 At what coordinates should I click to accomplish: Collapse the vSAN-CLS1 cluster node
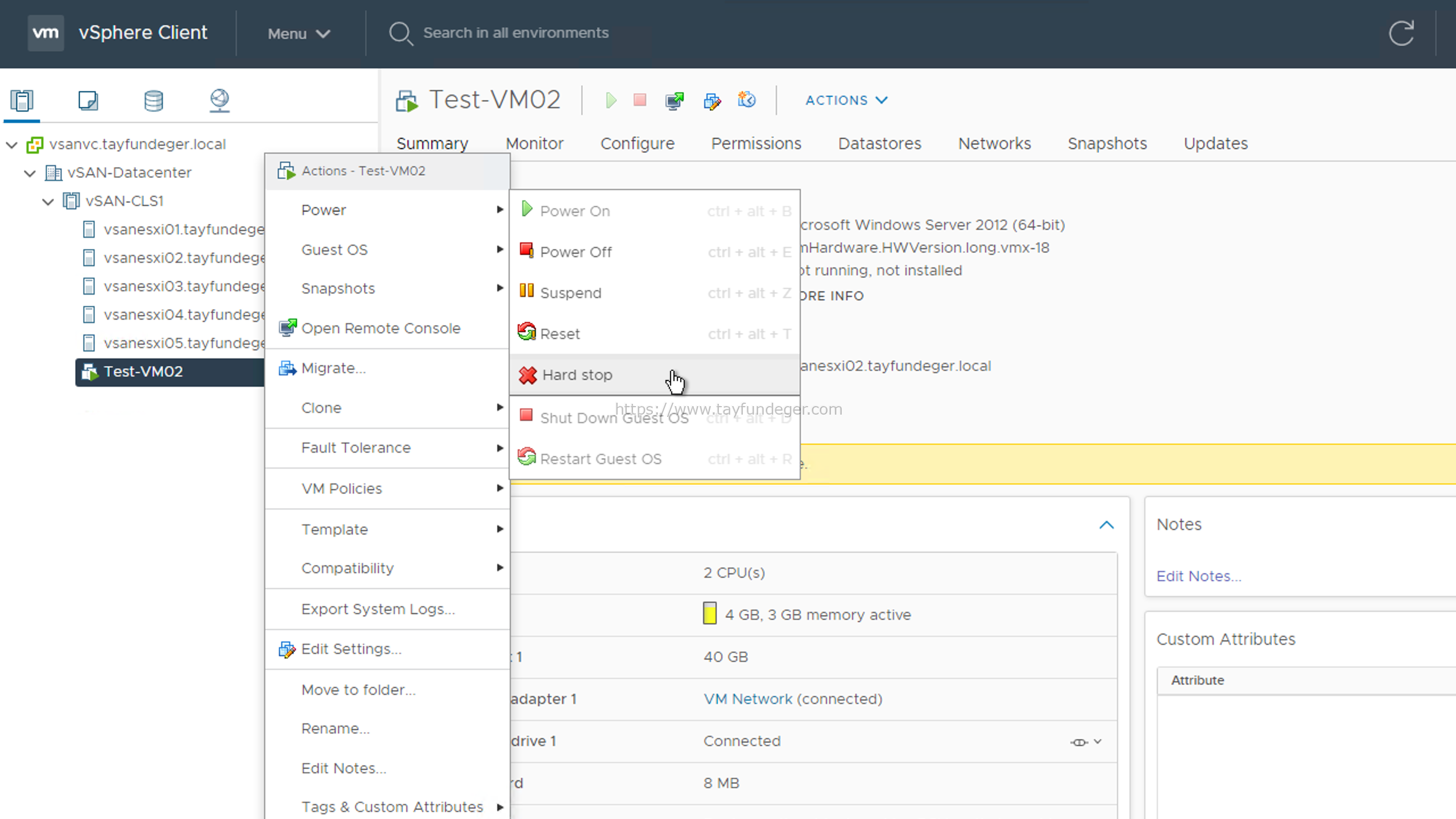48,201
